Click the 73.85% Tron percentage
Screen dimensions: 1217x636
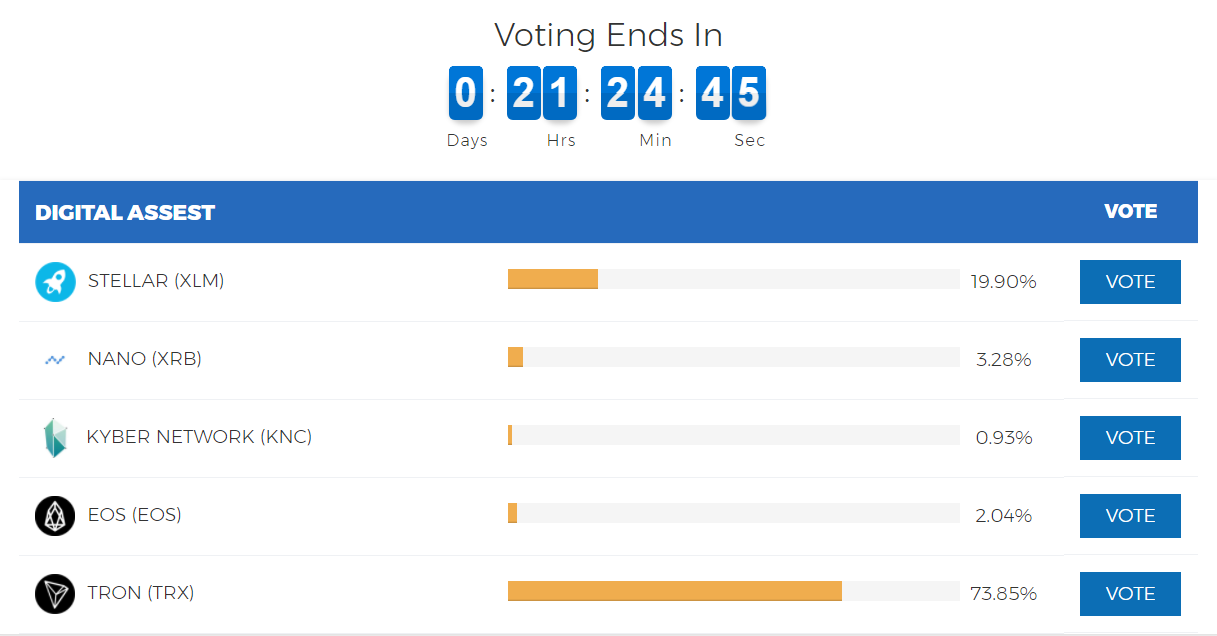(1004, 594)
